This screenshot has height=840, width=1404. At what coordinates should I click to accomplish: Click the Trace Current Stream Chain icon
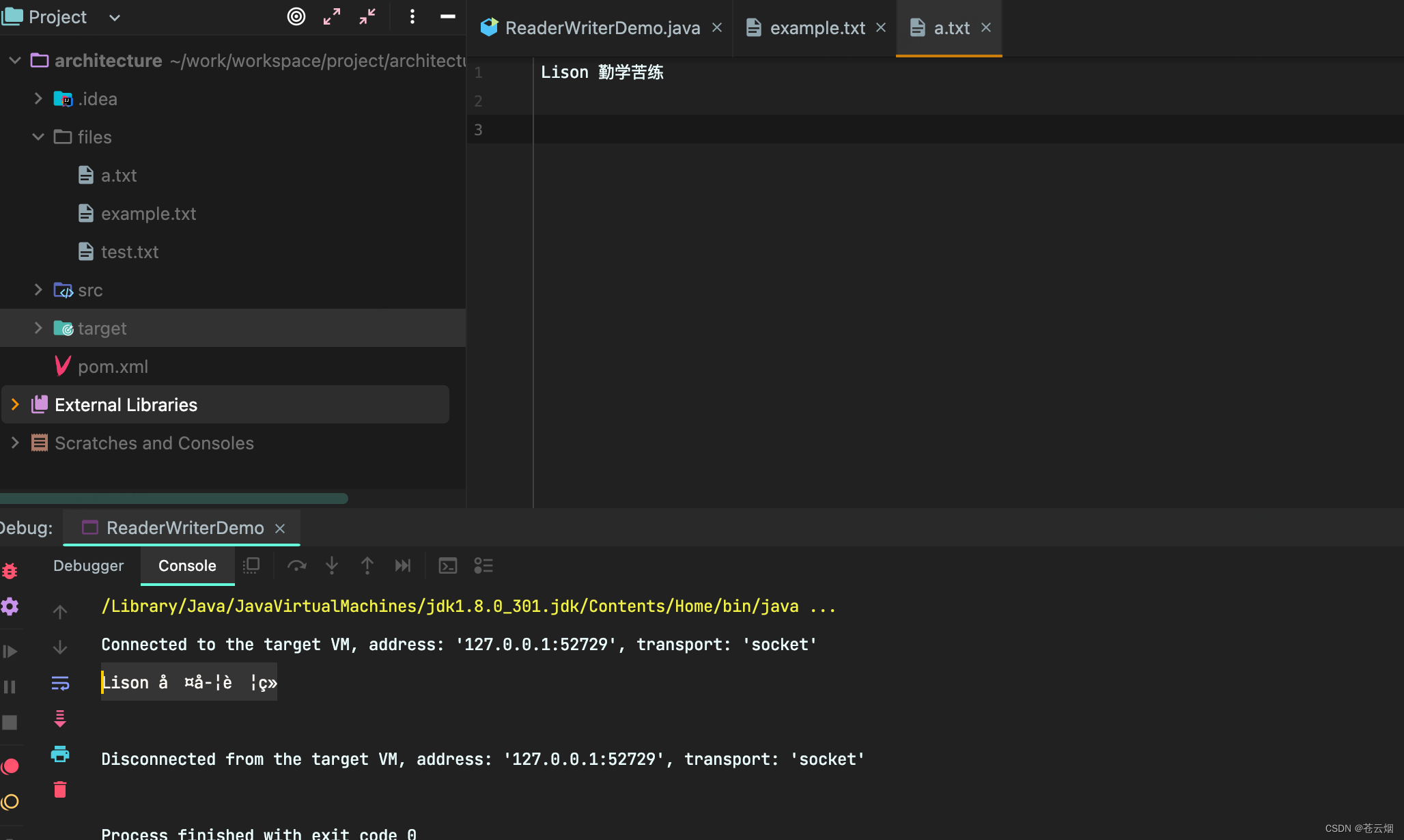tap(483, 565)
